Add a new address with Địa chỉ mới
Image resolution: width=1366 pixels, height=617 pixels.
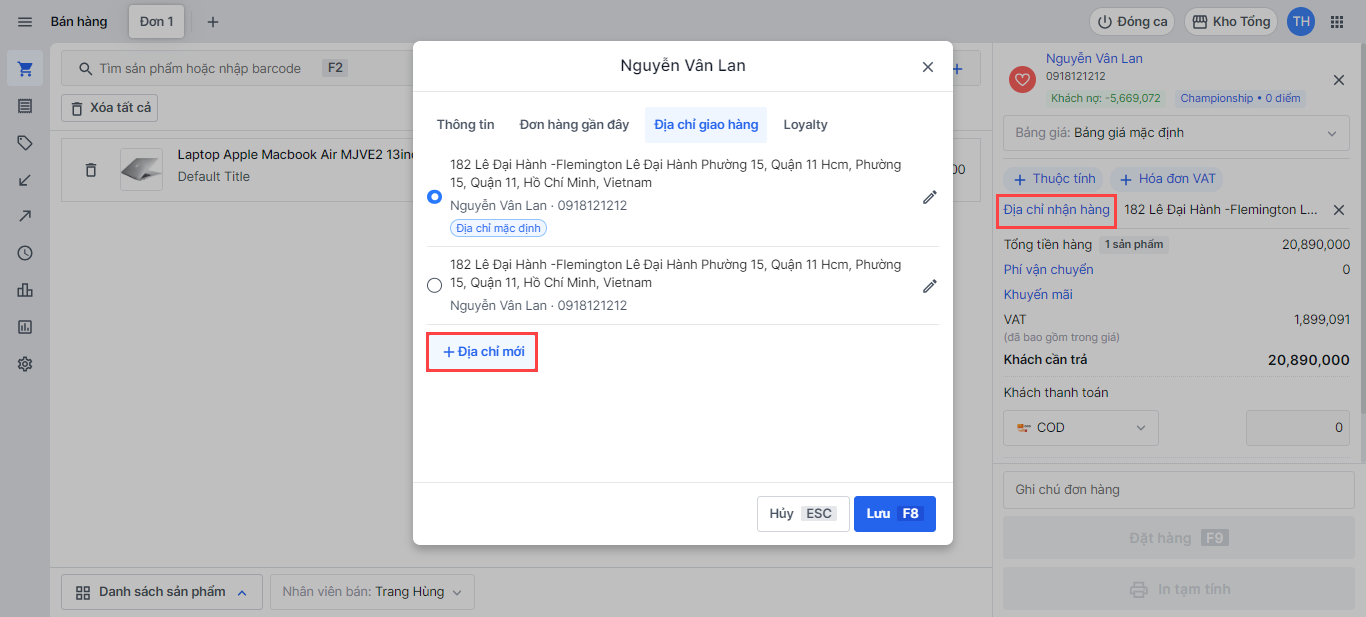(x=483, y=352)
